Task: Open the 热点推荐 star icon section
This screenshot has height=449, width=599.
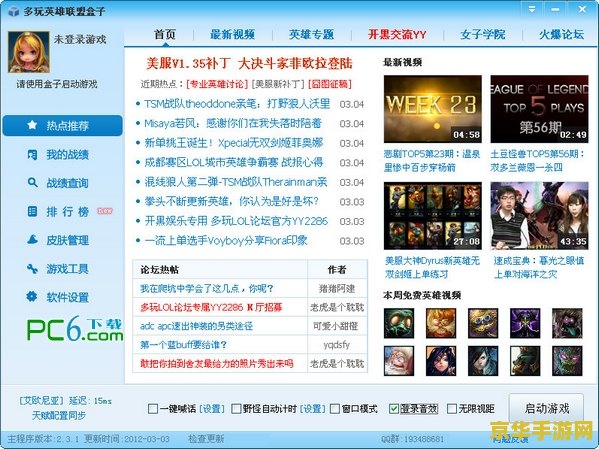Action: pos(32,125)
